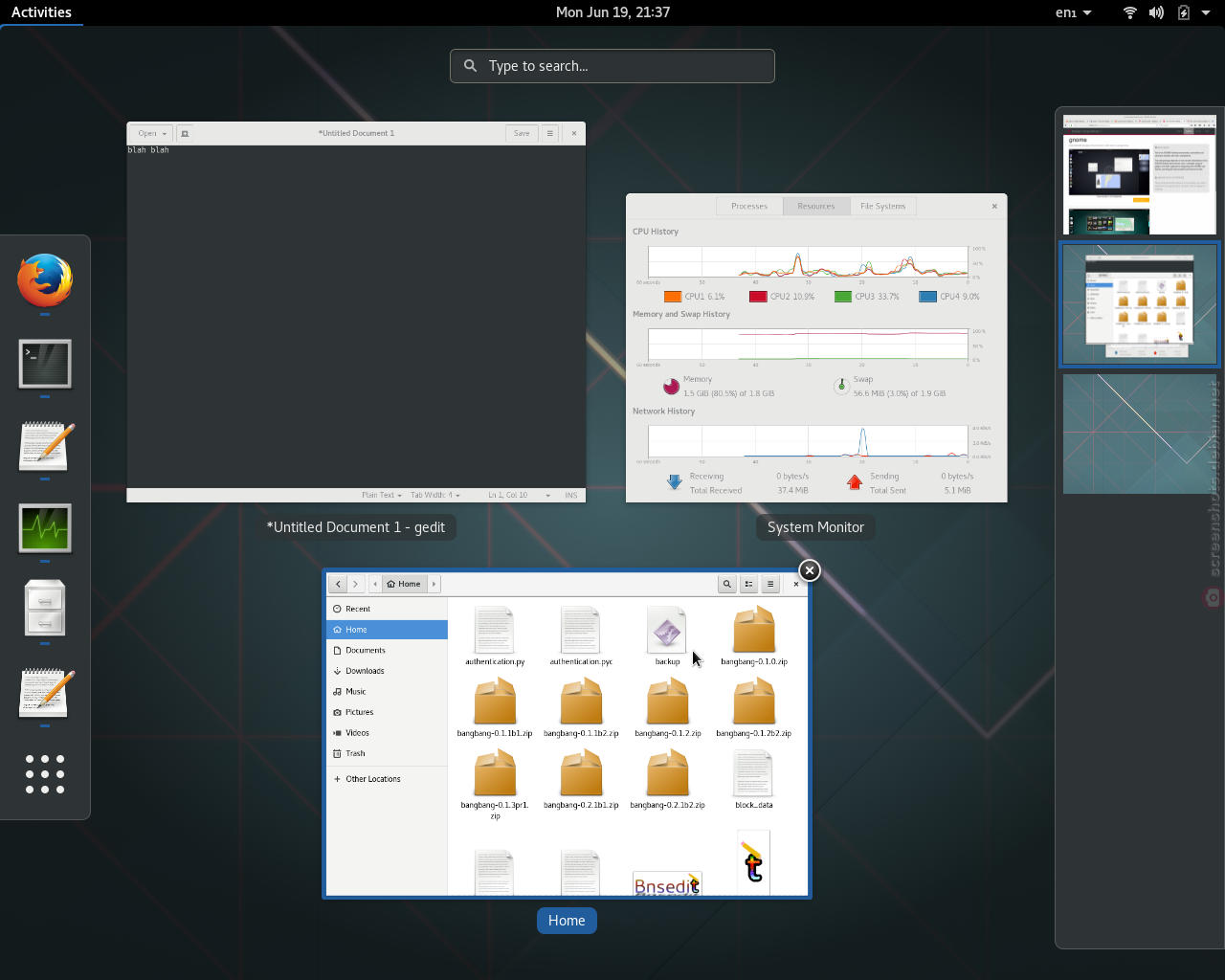The width and height of the screenshot is (1225, 980).
Task: Click the Type to search field
Action: coord(612,66)
